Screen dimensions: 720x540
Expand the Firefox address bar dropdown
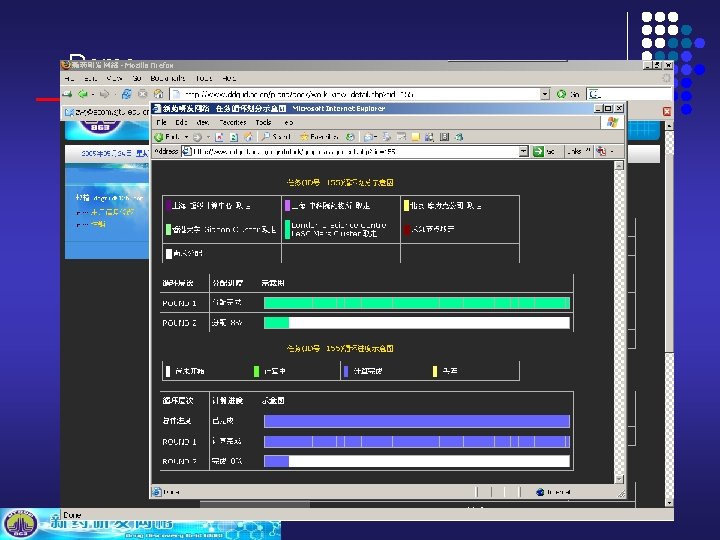pos(545,94)
